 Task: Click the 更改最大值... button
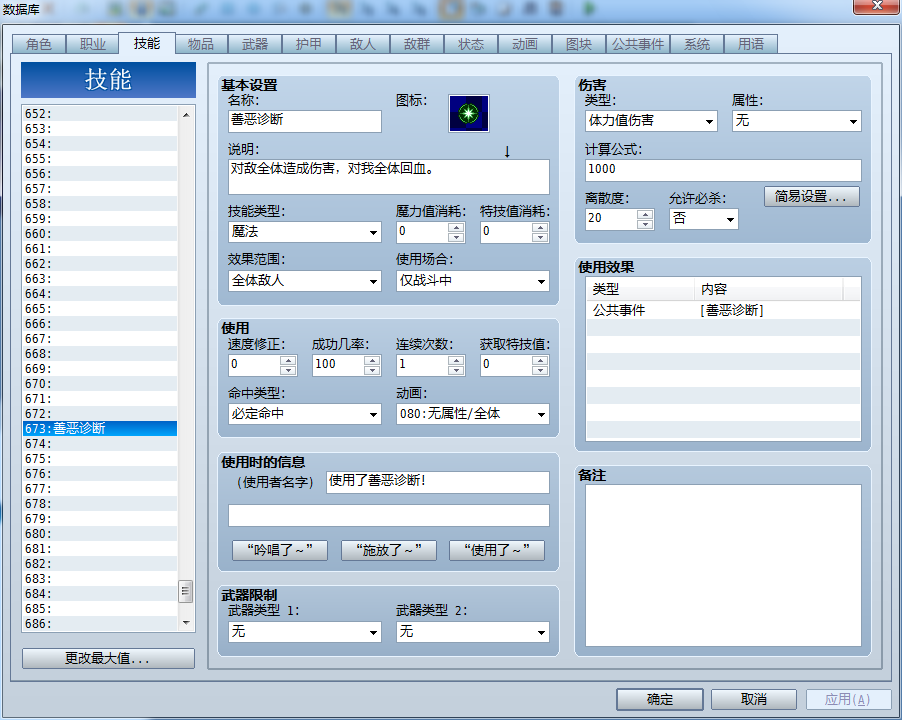click(x=108, y=658)
